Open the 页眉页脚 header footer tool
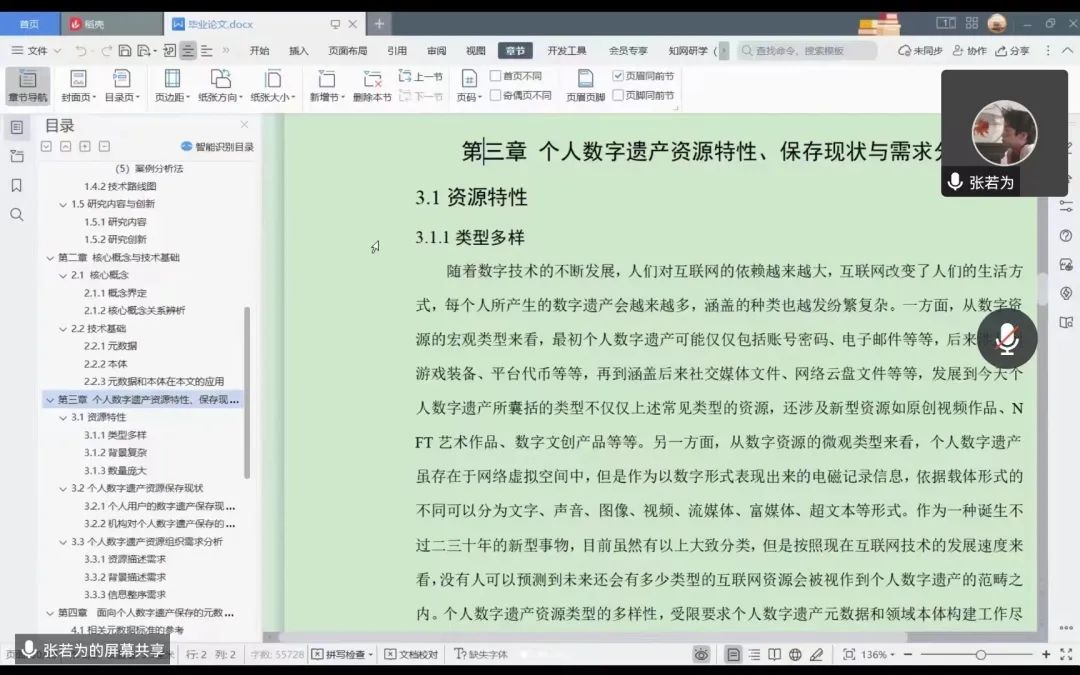This screenshot has height=675, width=1080. tap(585, 85)
